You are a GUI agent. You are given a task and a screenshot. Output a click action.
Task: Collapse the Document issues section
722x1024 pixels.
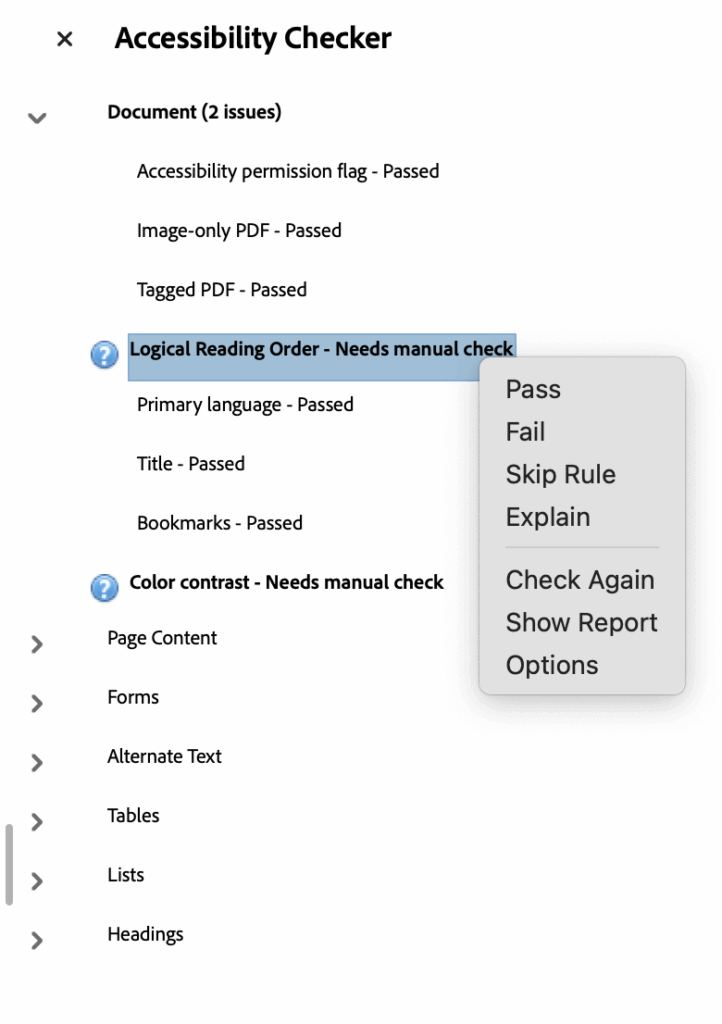click(36, 118)
